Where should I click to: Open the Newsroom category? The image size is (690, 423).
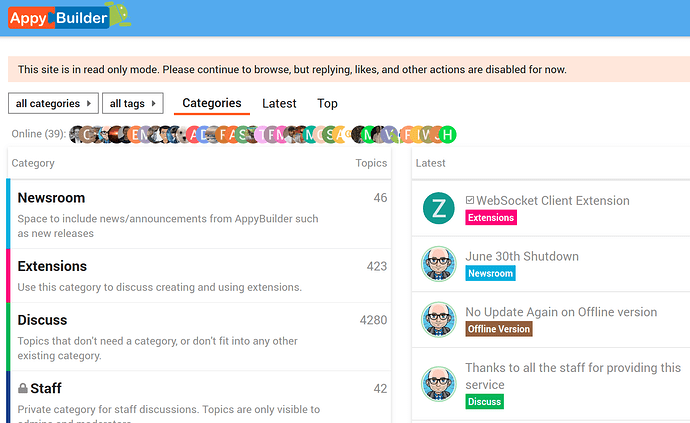51,198
